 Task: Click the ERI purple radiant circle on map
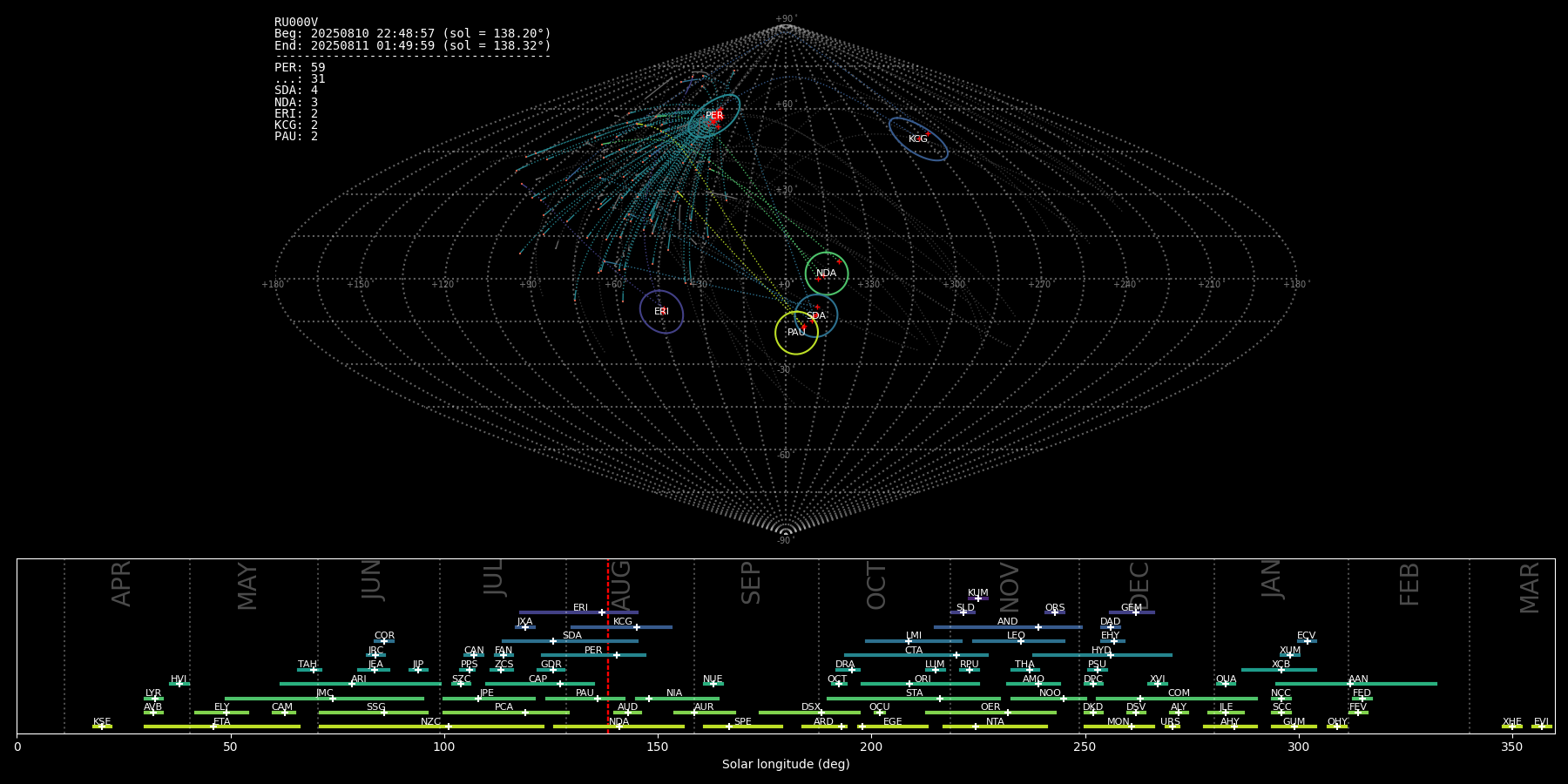pos(661,312)
